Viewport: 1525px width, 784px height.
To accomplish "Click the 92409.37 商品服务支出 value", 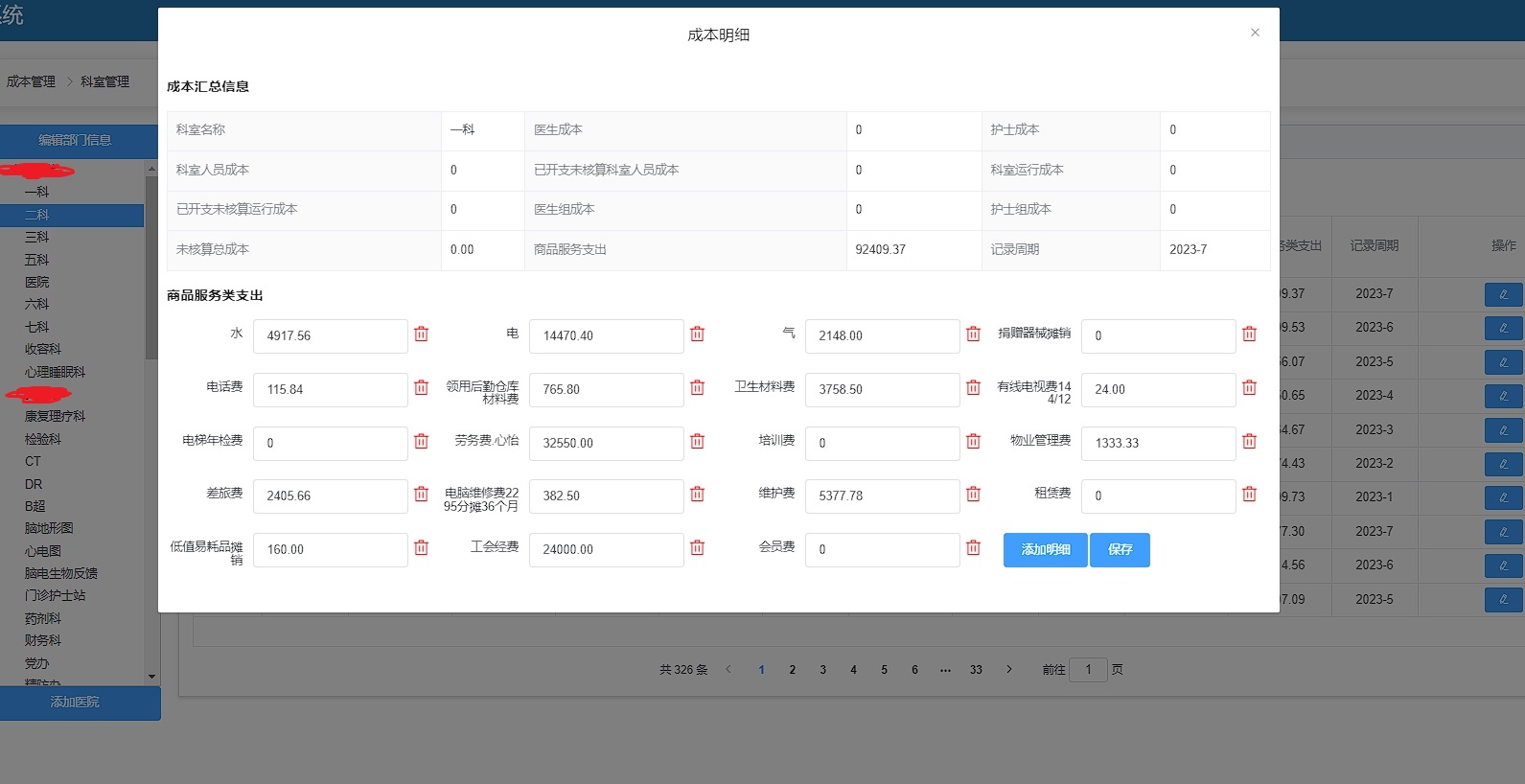I will pos(880,249).
